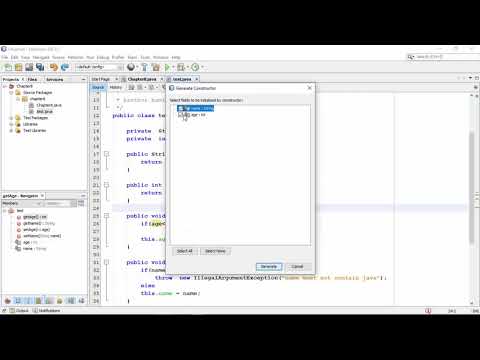Open the Edit menu
This screenshot has height=360, width=480.
[14, 57]
